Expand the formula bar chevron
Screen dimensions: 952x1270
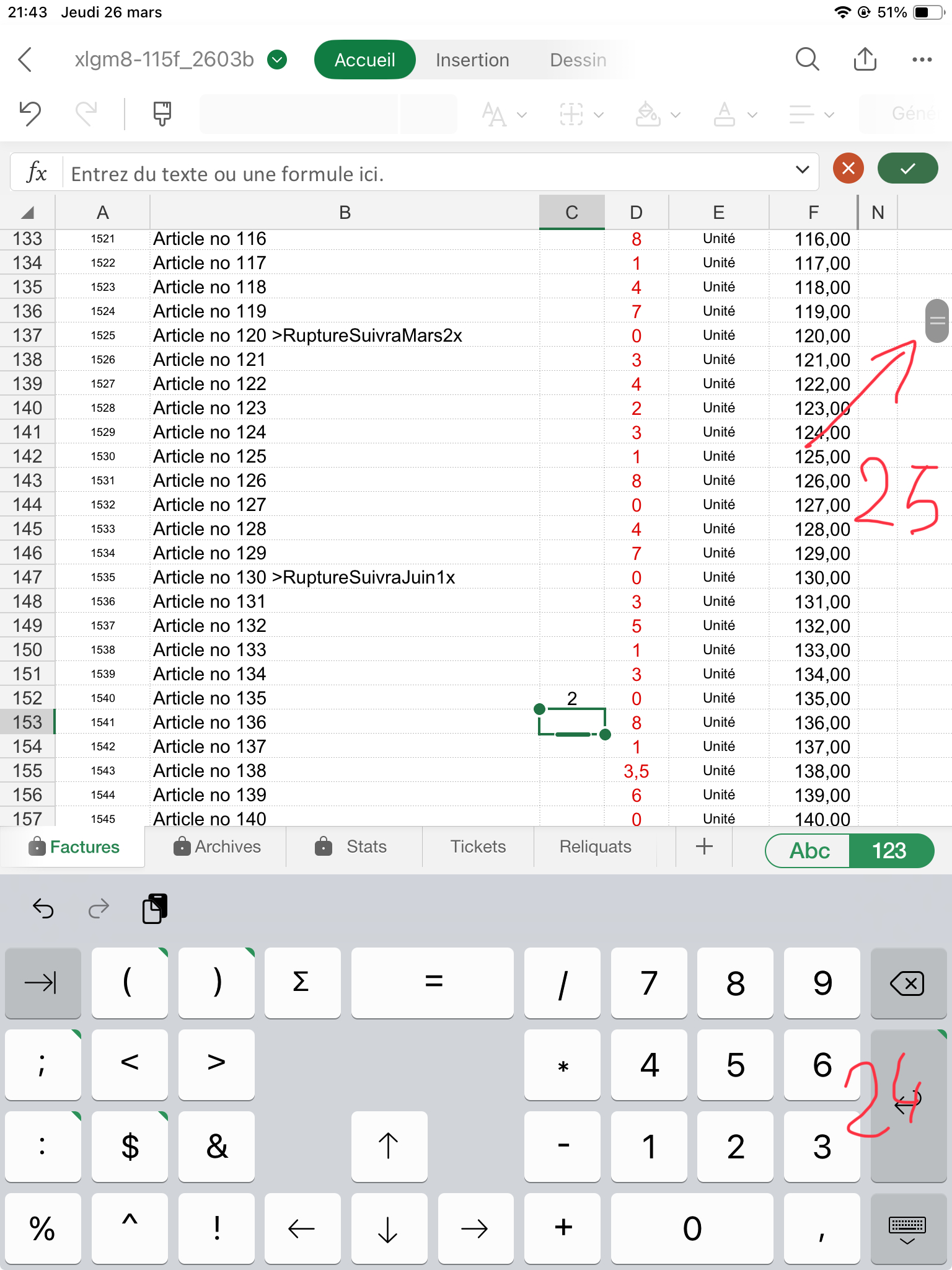(802, 169)
